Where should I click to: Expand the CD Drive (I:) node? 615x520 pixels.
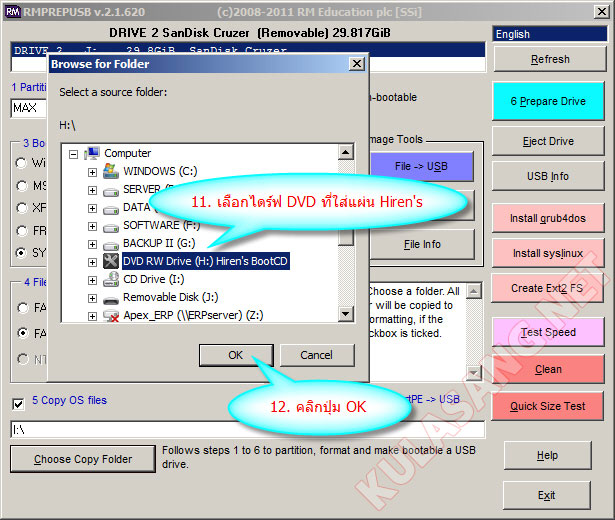(92, 280)
